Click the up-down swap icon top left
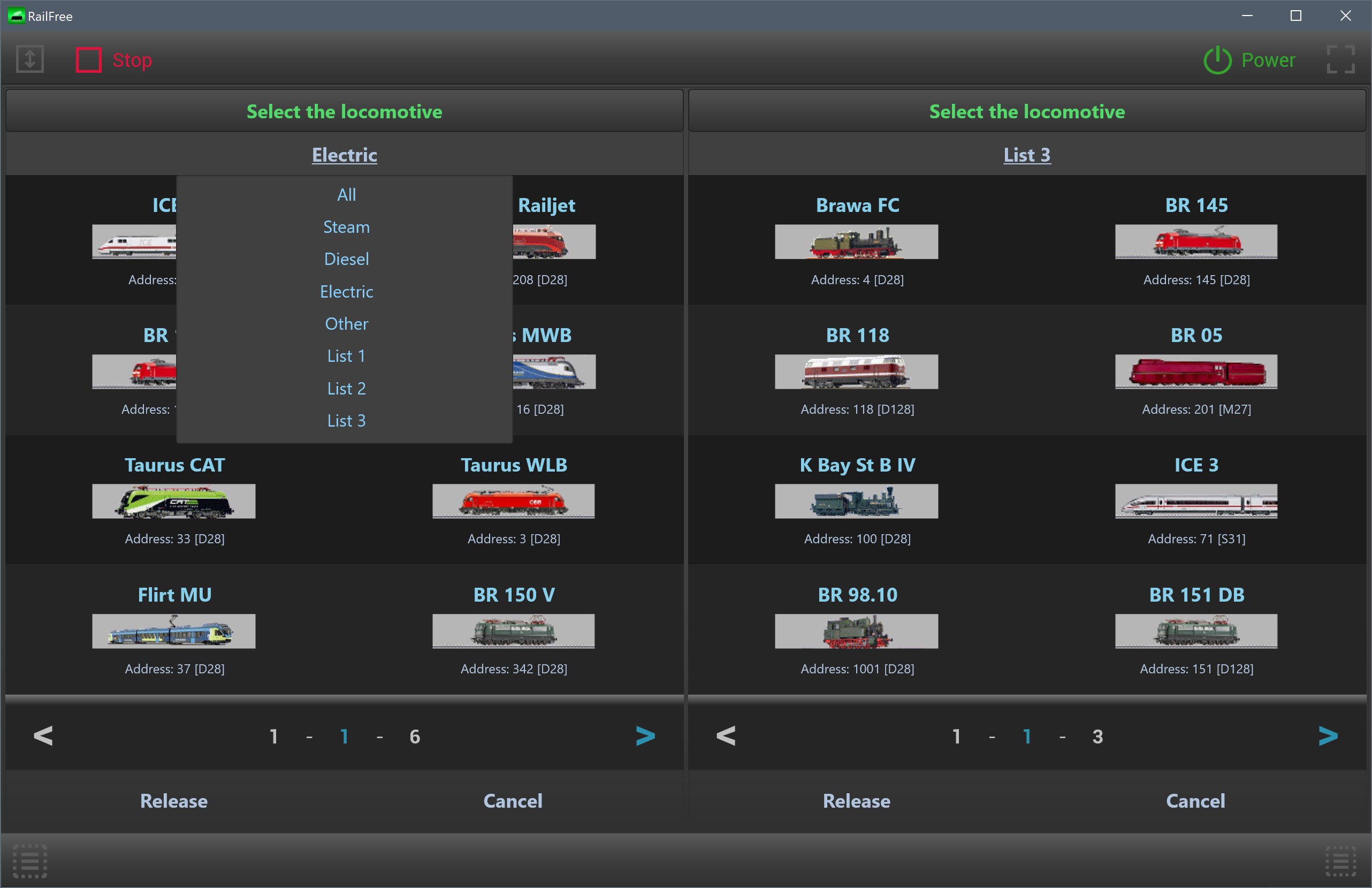1372x888 pixels. tap(30, 59)
